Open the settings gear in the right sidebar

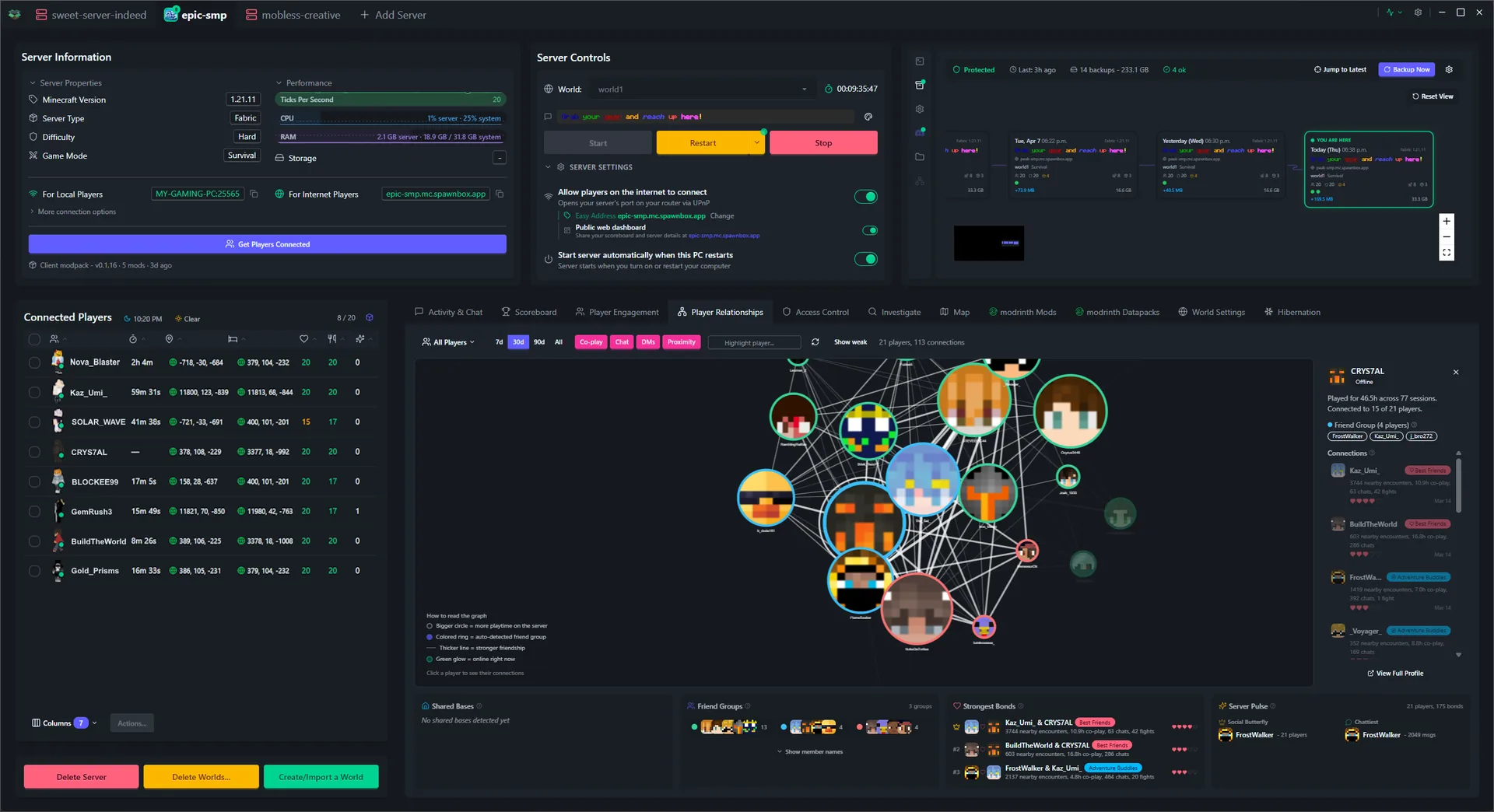(920, 109)
